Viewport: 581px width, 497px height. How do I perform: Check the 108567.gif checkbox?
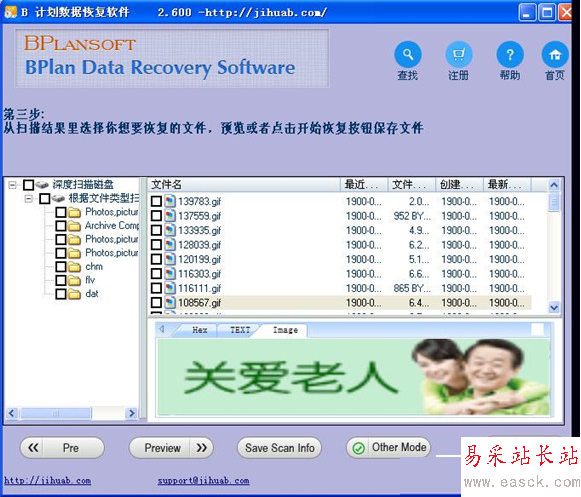click(156, 302)
